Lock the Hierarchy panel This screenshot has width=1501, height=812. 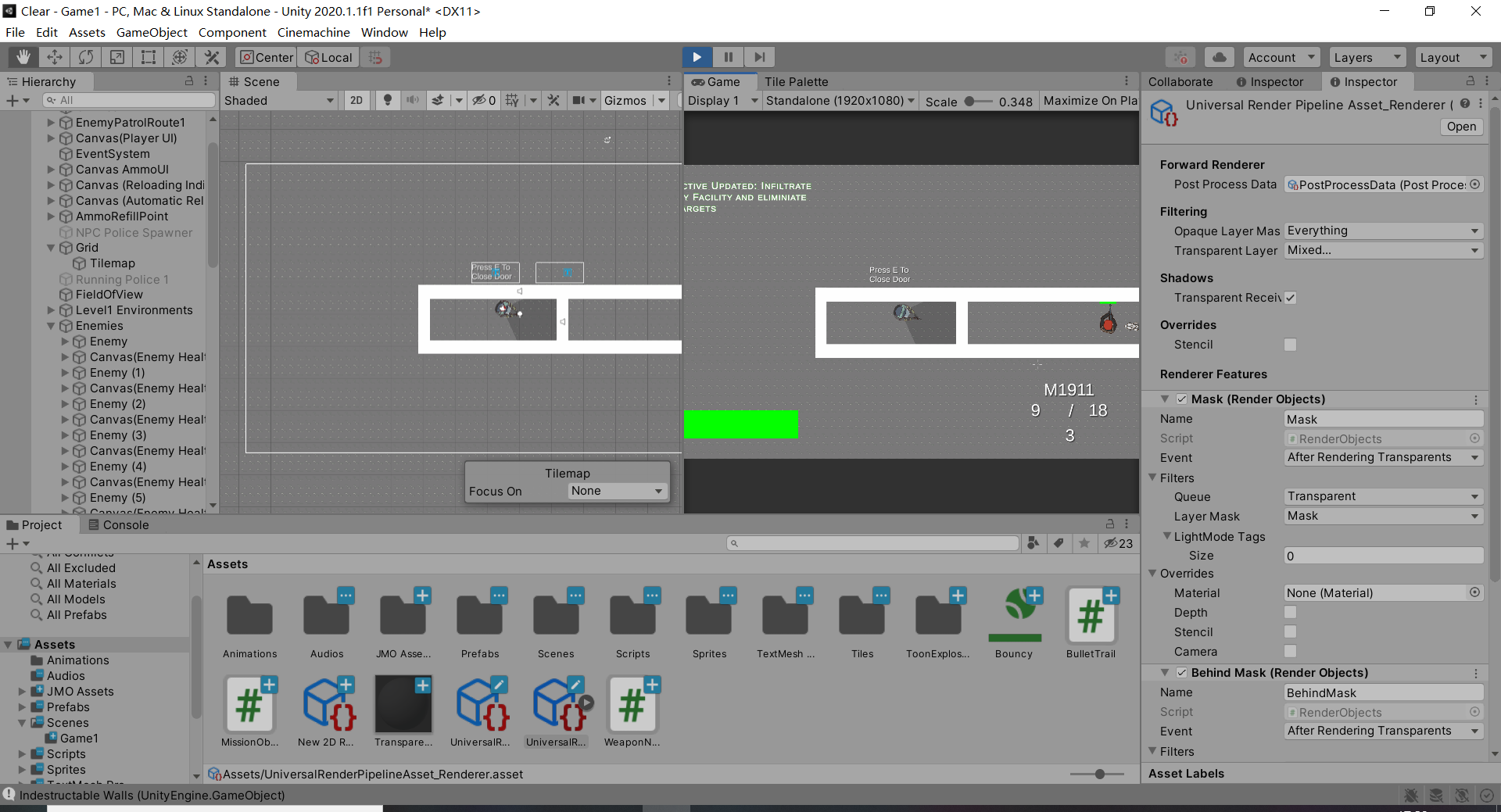pos(188,81)
